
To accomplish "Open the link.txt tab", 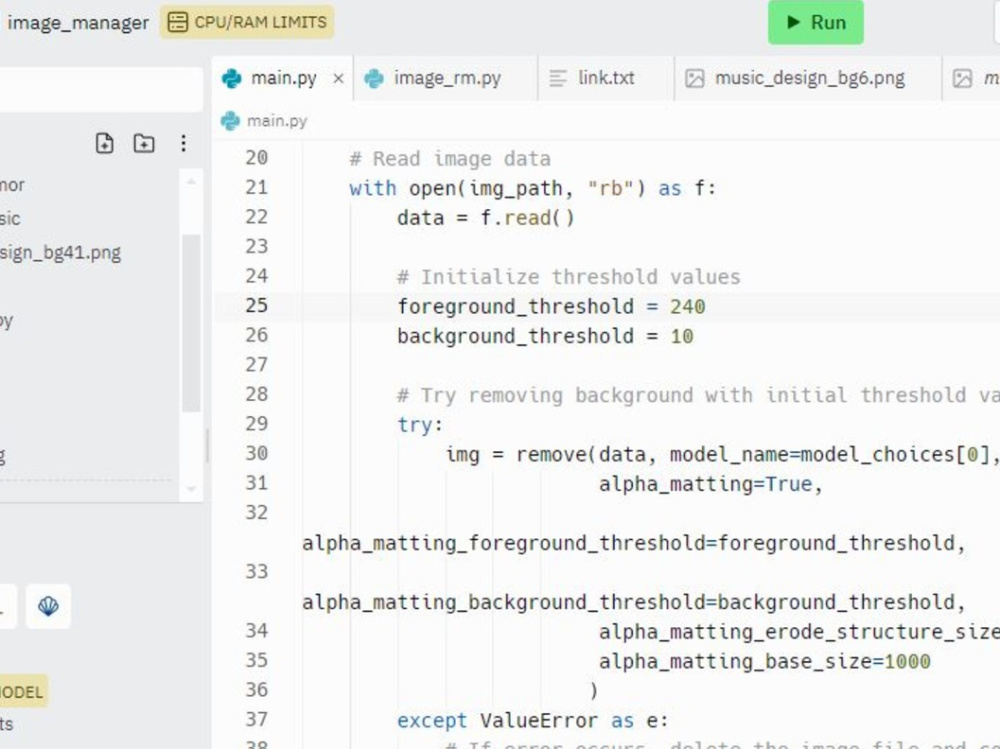I will (605, 78).
